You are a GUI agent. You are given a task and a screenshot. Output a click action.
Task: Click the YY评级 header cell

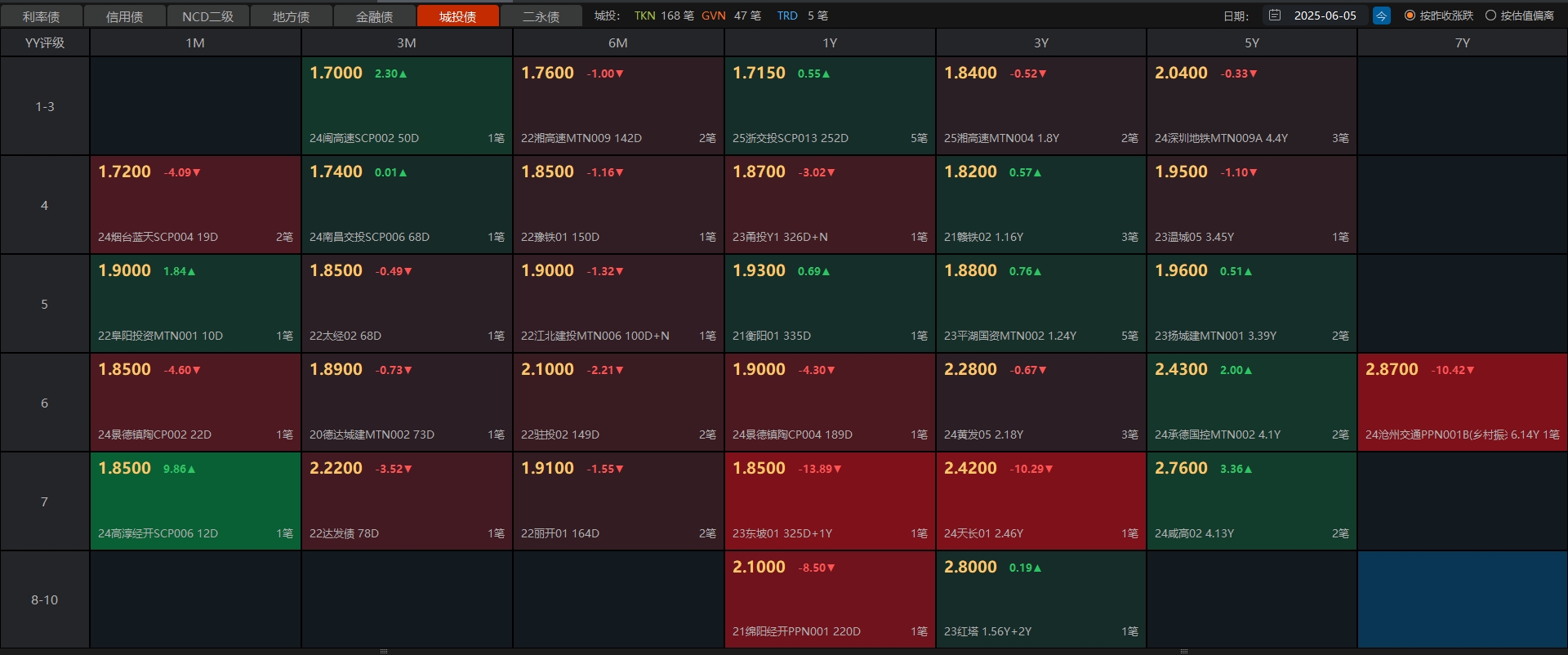(x=45, y=42)
